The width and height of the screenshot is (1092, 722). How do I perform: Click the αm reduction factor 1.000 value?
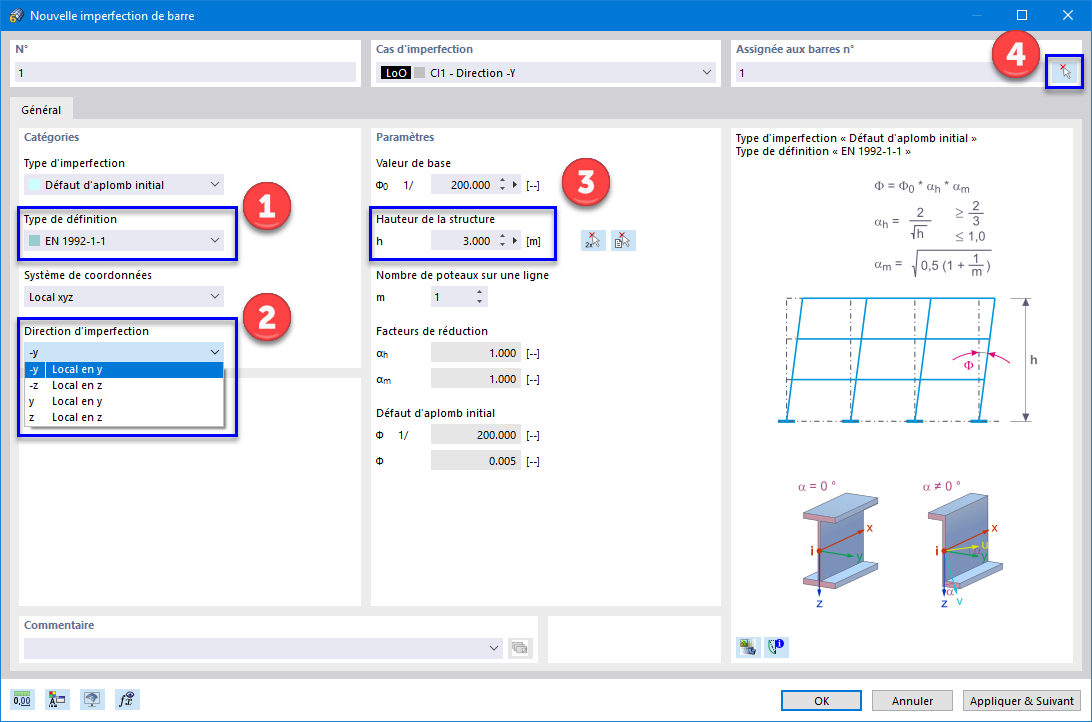tap(476, 379)
